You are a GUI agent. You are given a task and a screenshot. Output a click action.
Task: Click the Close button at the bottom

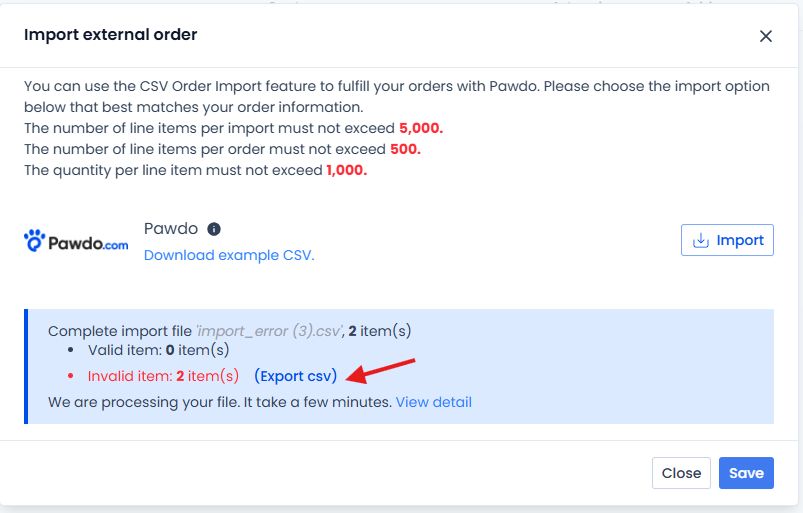681,473
